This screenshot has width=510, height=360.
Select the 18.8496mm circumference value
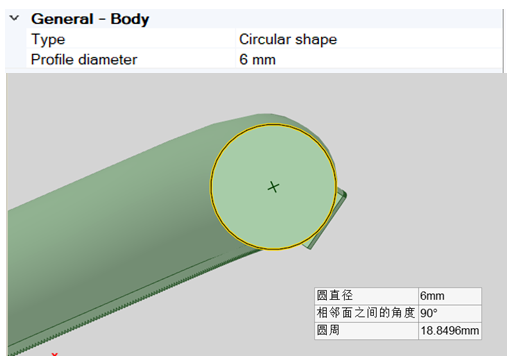point(450,331)
